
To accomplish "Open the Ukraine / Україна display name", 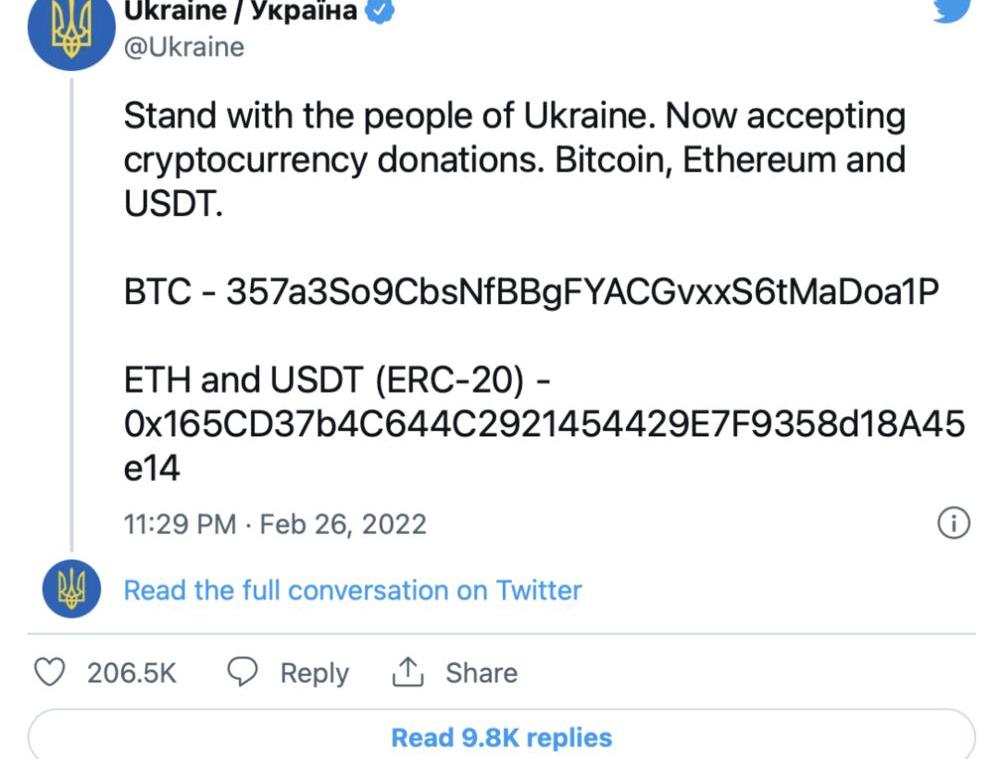I will click(240, 11).
